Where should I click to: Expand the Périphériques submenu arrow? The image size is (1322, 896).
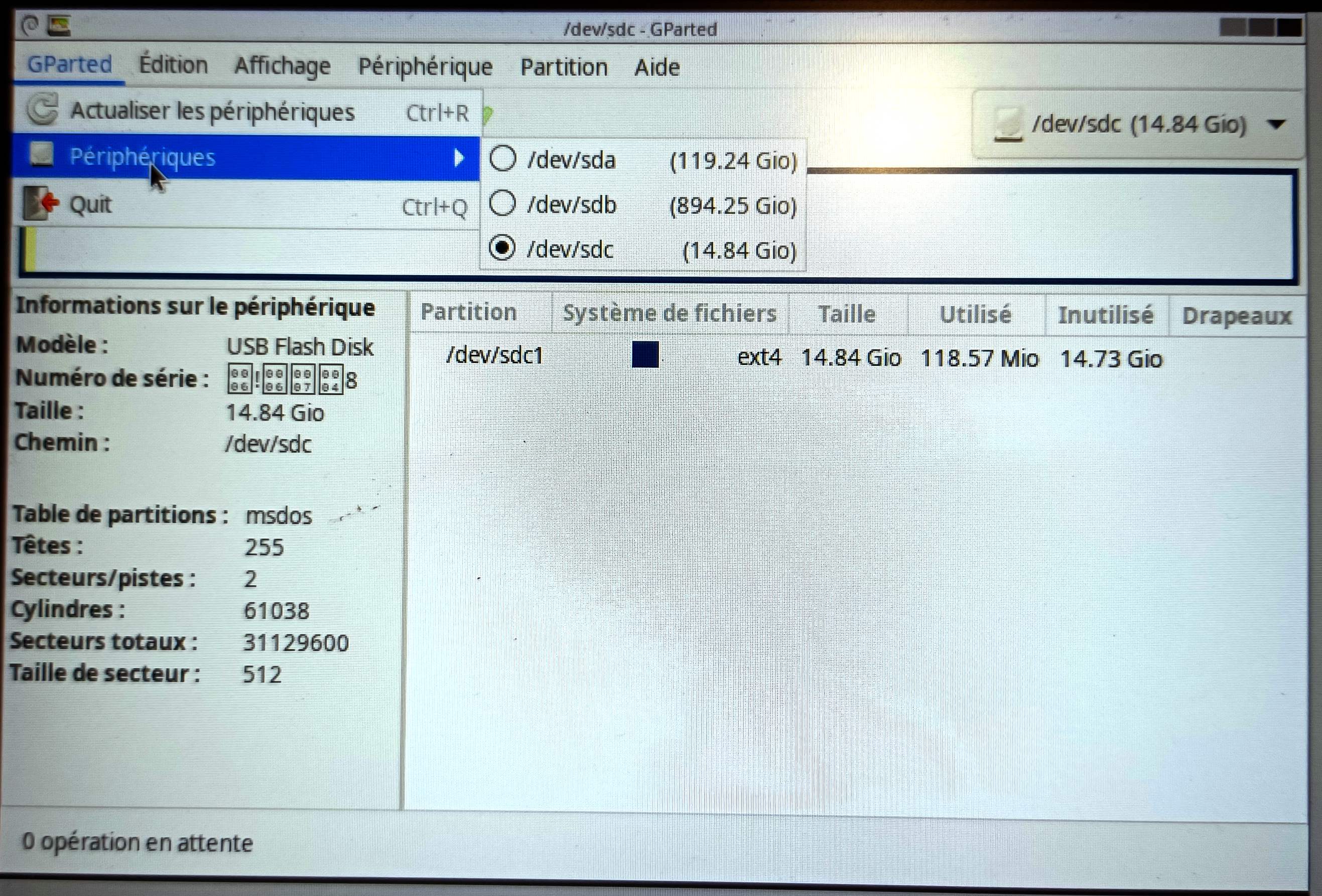click(459, 157)
